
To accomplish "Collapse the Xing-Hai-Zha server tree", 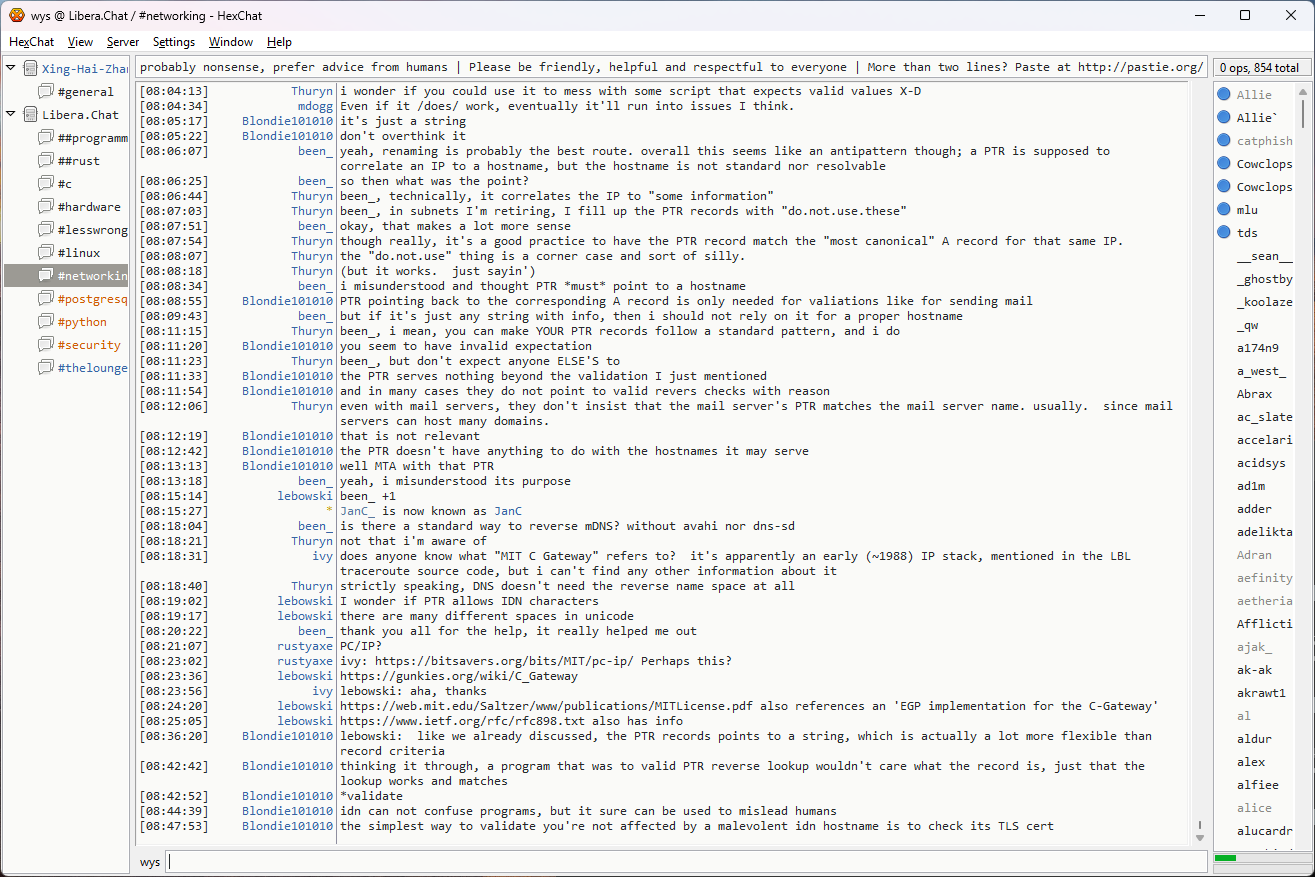I will coord(11,69).
